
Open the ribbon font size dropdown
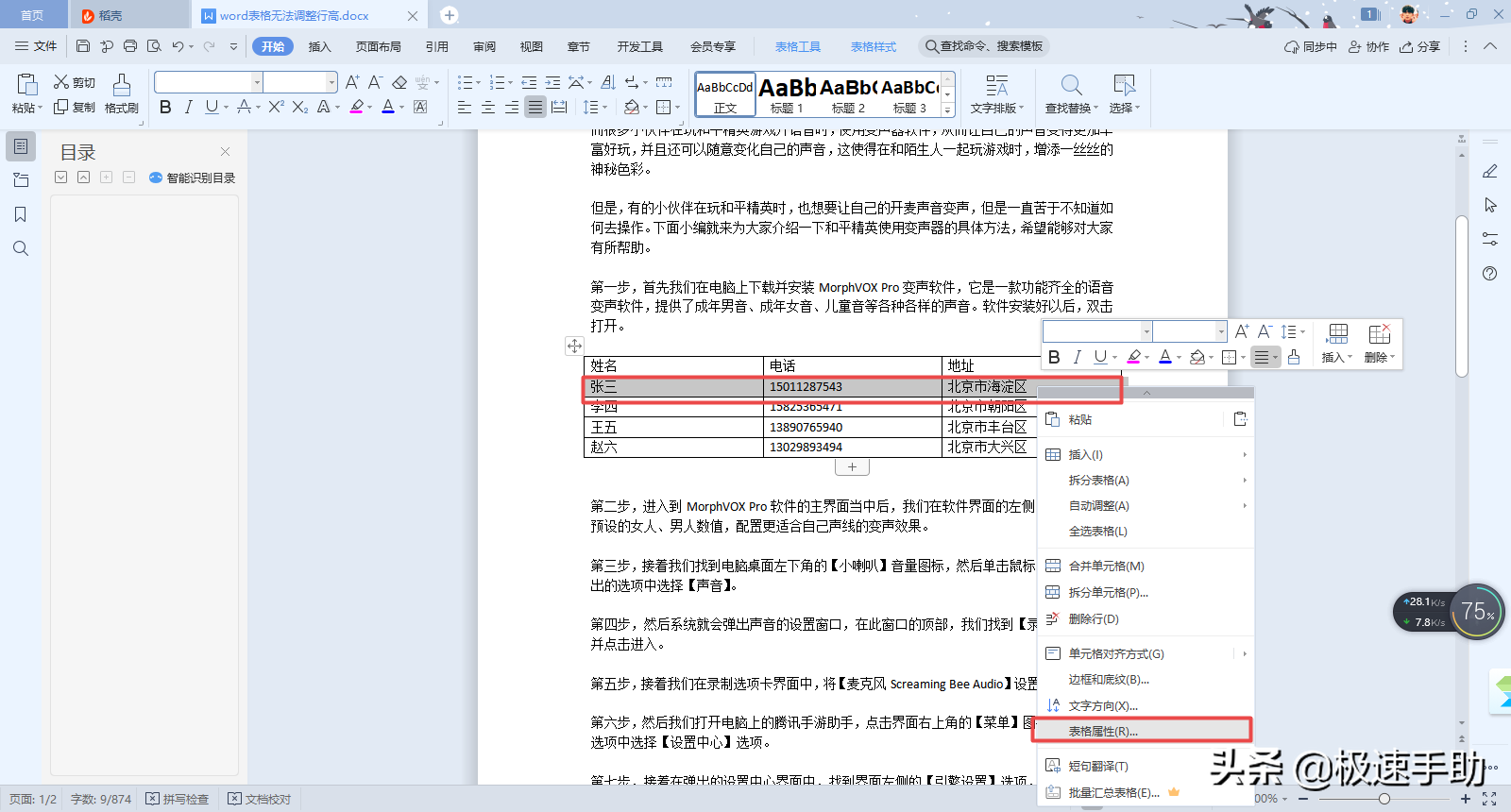pos(331,82)
